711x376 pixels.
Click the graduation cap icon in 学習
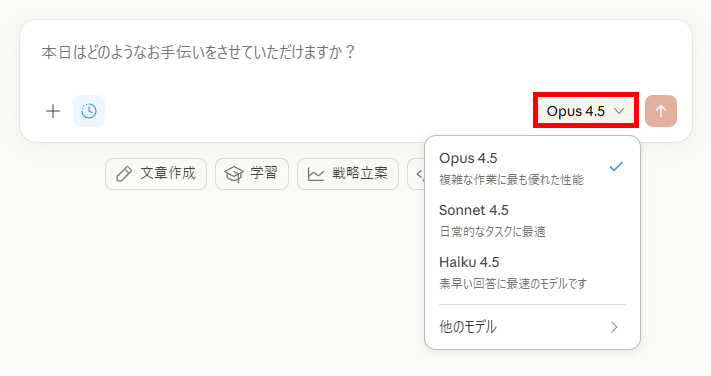[x=234, y=174]
